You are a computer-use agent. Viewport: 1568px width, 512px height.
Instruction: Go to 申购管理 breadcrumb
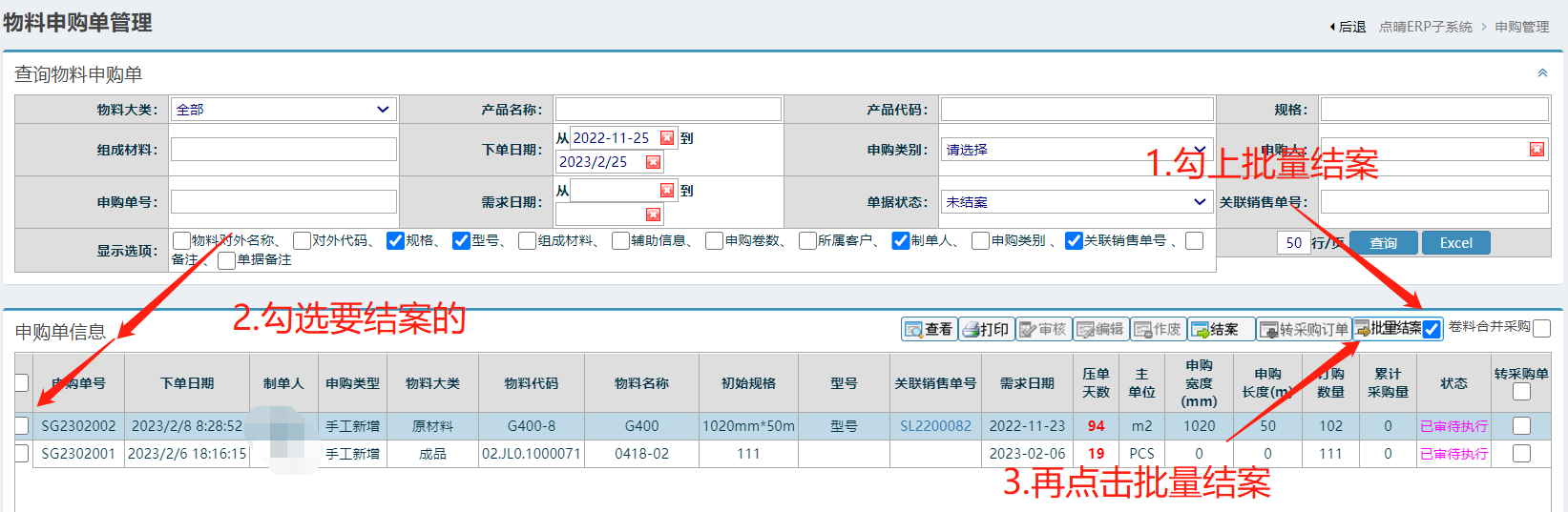tap(1522, 27)
